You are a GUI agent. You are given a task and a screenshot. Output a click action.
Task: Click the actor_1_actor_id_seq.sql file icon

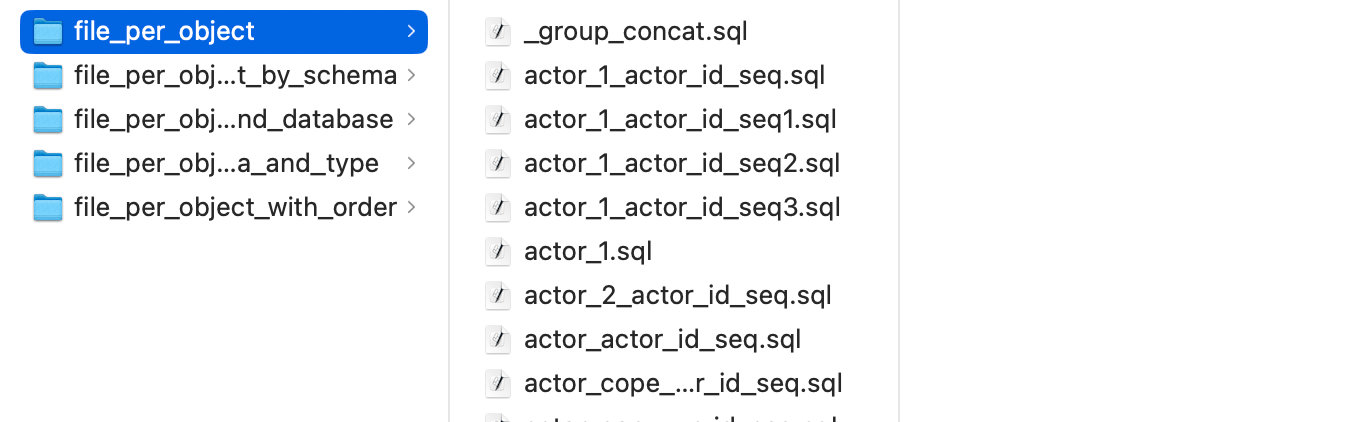498,76
